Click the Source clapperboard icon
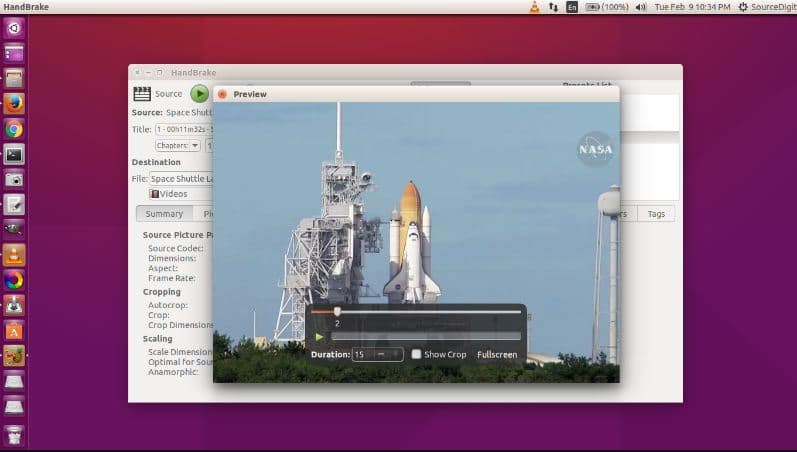The image size is (797, 452). [142, 94]
